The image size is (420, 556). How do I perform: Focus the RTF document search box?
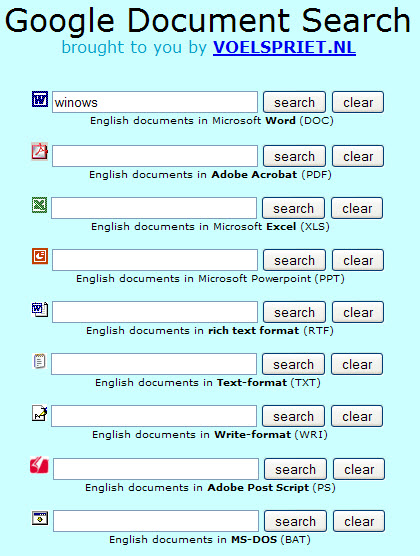tap(155, 312)
